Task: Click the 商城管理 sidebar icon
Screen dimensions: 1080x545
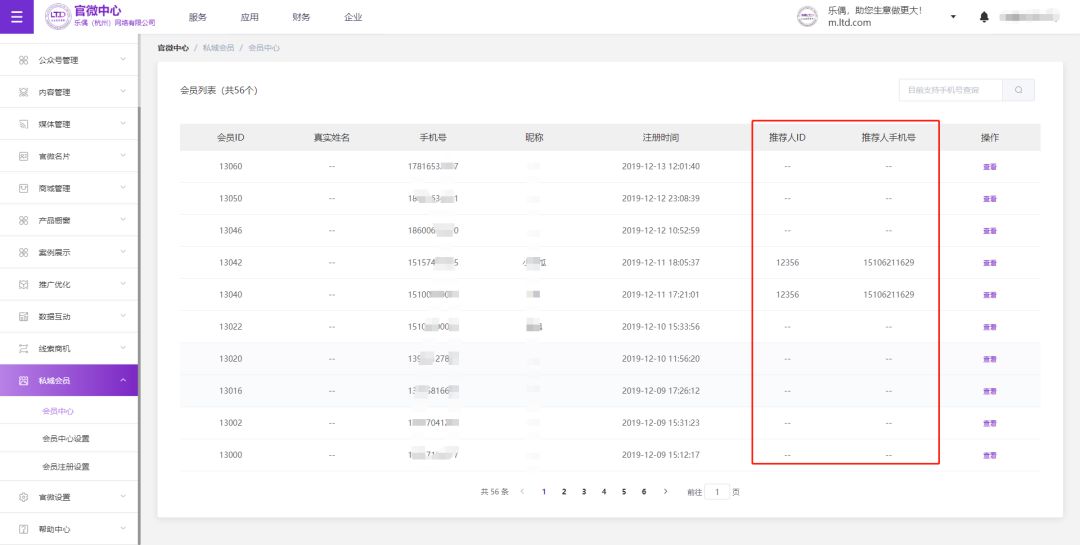Action: click(24, 188)
